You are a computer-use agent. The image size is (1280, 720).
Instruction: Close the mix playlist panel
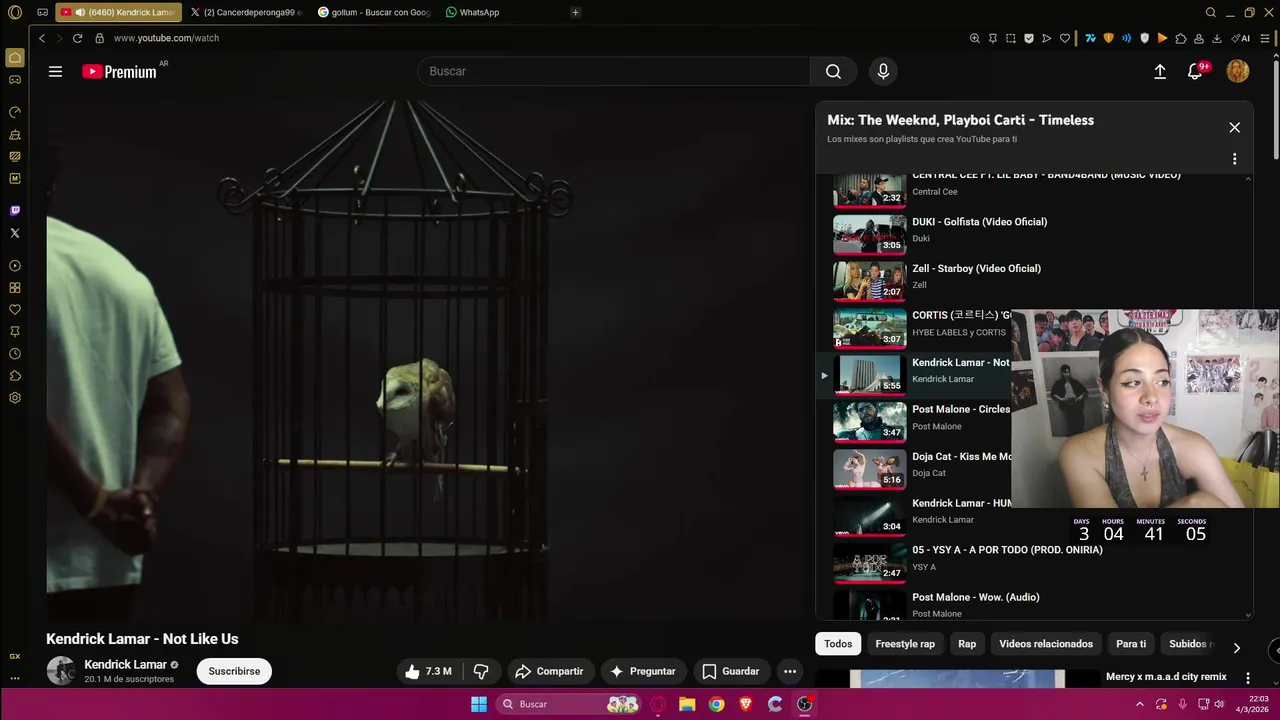pyautogui.click(x=1234, y=127)
